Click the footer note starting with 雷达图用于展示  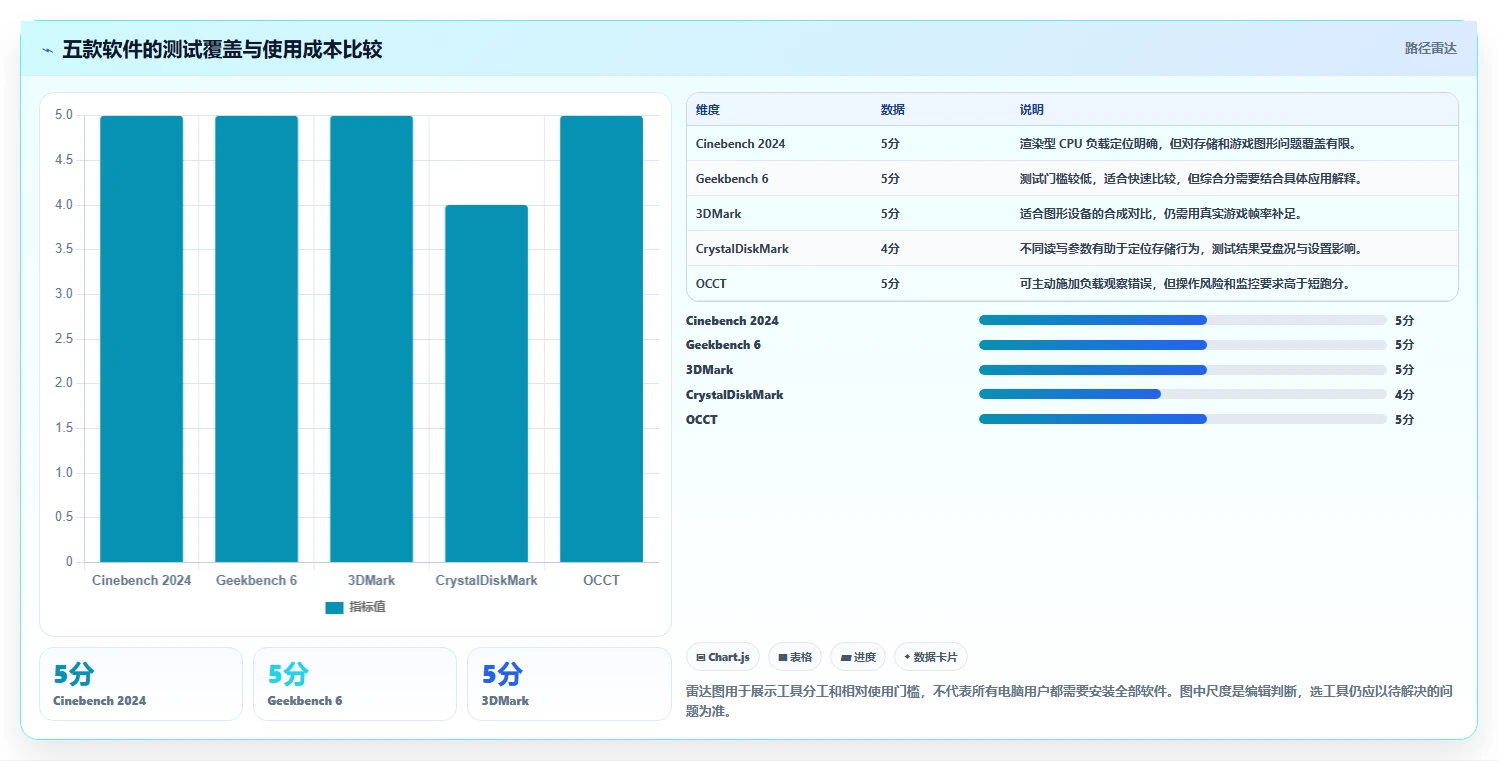[x=1069, y=700]
